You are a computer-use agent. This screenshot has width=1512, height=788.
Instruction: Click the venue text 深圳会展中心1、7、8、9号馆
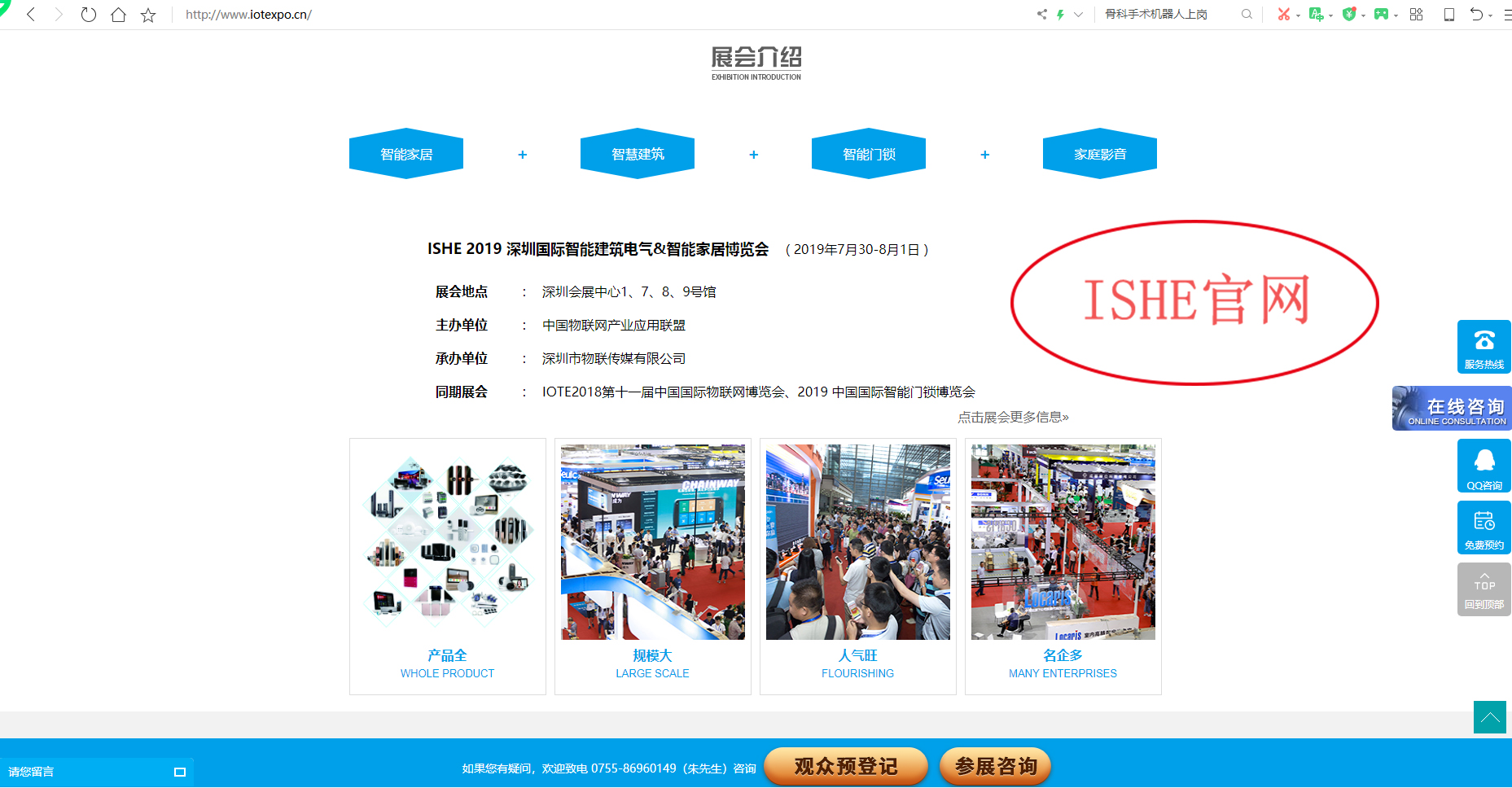point(629,291)
